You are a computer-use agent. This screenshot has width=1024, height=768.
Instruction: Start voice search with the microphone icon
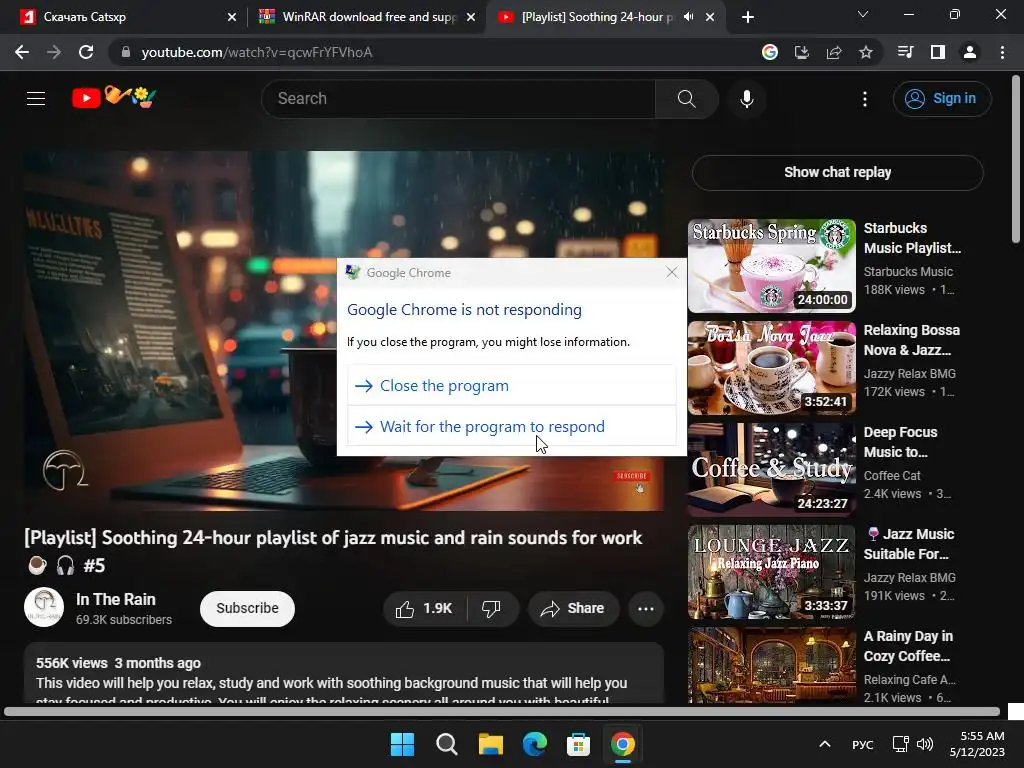(746, 99)
